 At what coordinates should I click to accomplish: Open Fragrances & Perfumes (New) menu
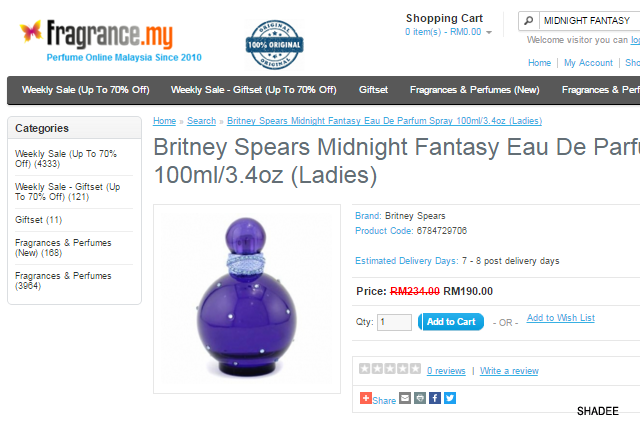coord(475,90)
